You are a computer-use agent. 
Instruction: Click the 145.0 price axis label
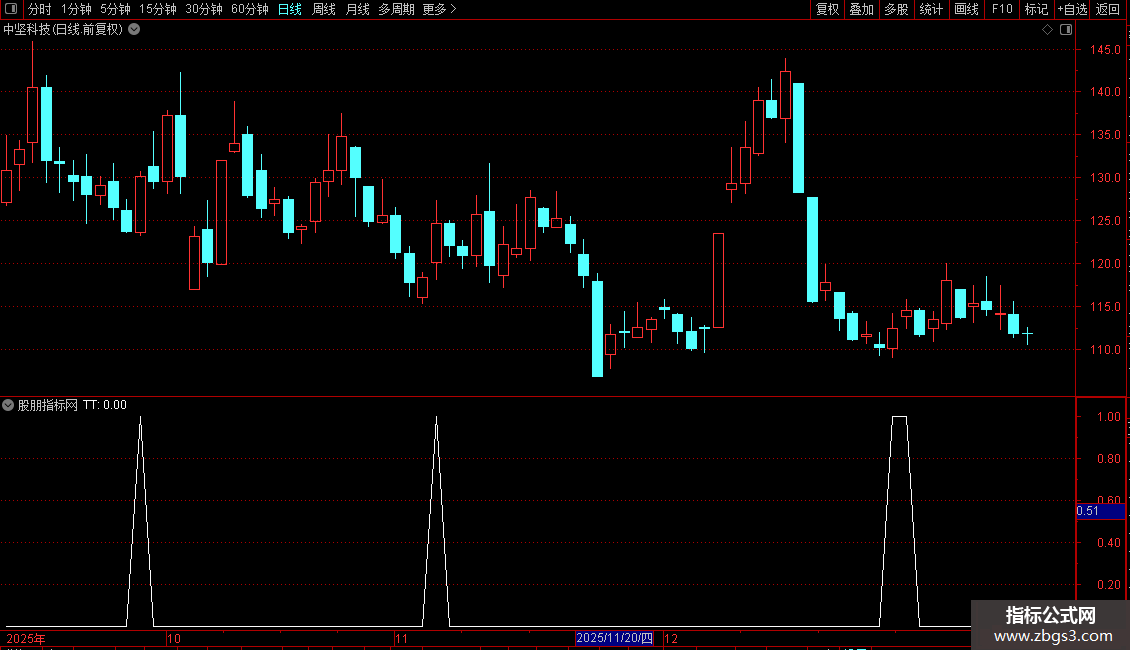click(x=1105, y=50)
